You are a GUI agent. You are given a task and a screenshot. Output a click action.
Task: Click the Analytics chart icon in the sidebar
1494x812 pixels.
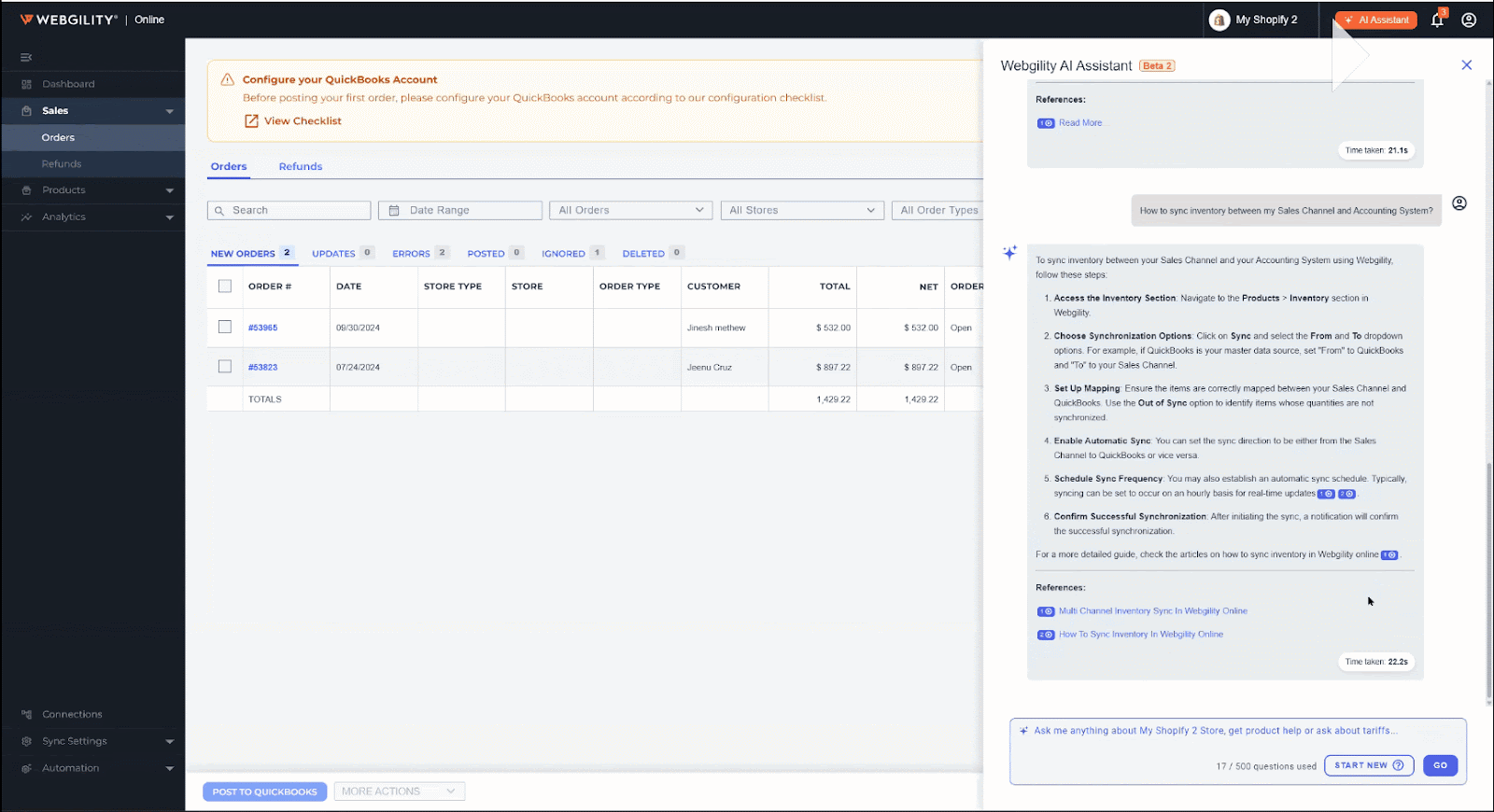point(26,217)
